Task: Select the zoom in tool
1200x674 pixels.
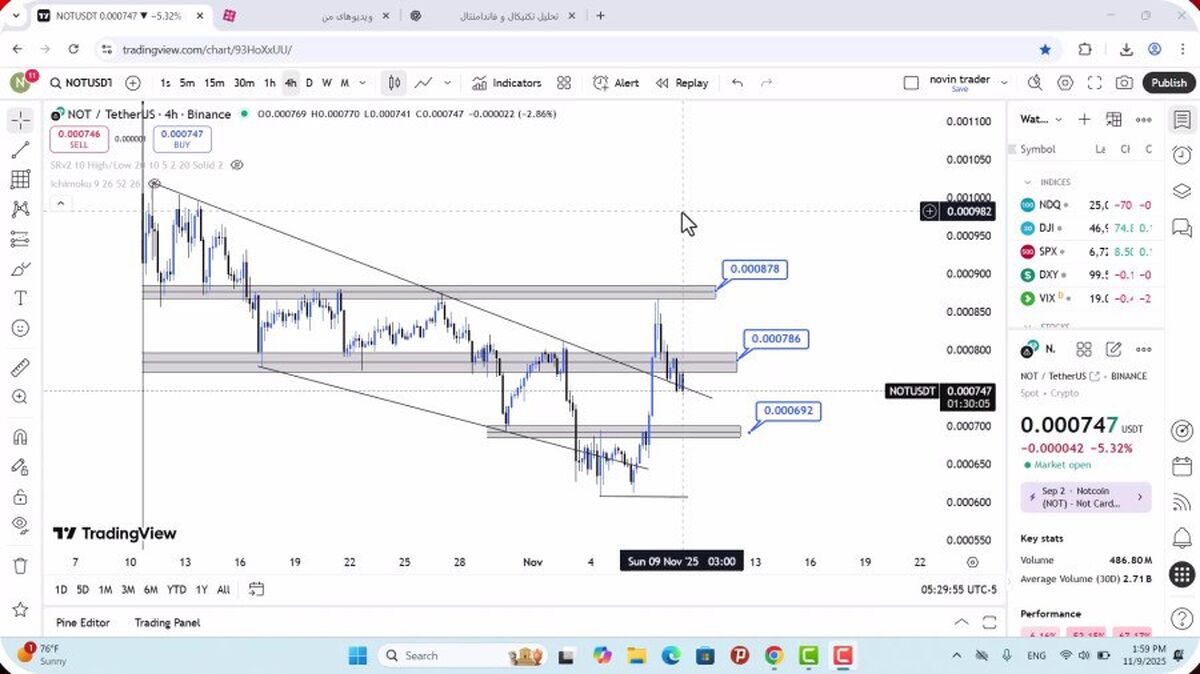Action: (20, 397)
